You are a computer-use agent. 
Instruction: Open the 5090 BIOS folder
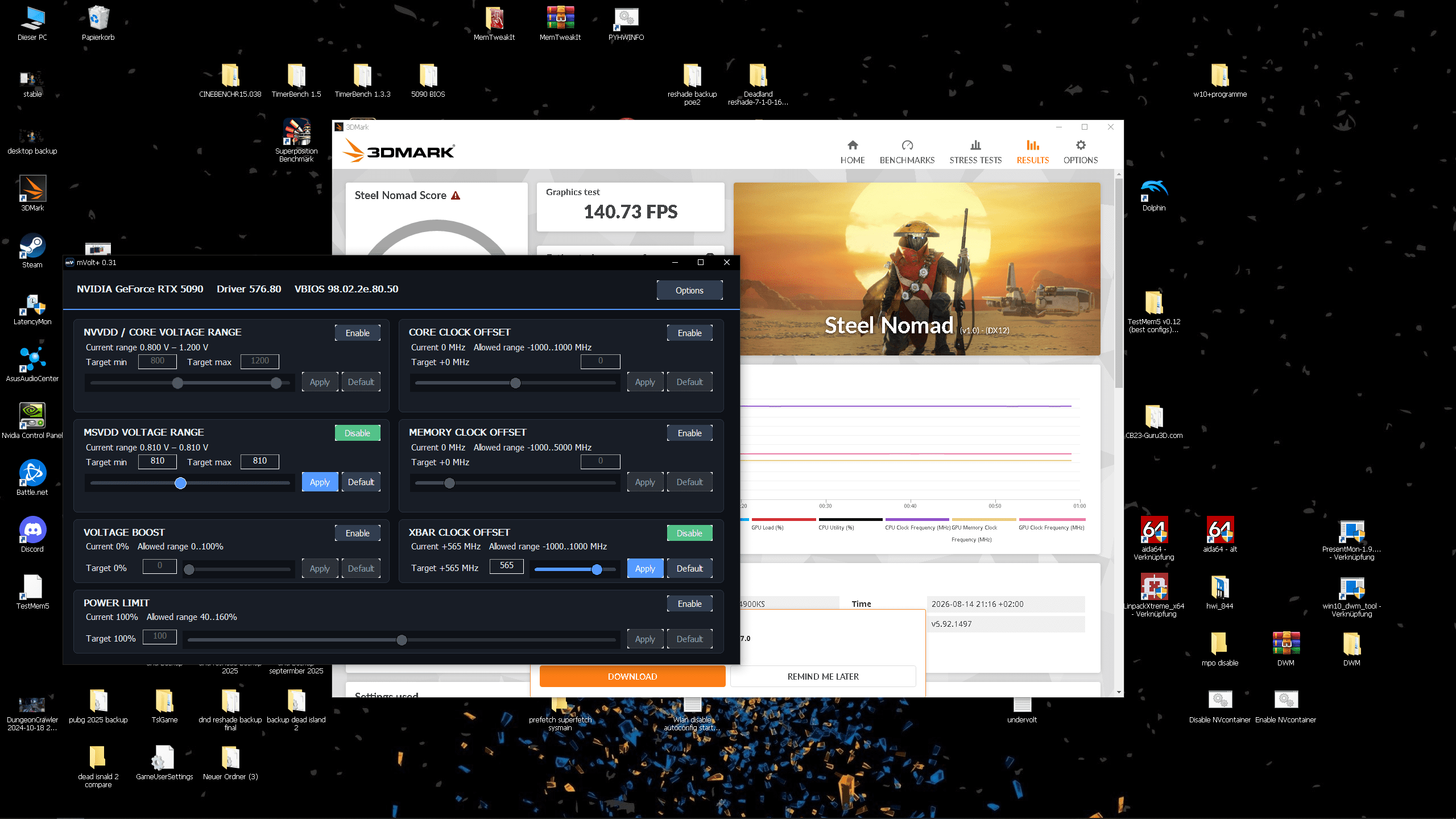[428, 80]
